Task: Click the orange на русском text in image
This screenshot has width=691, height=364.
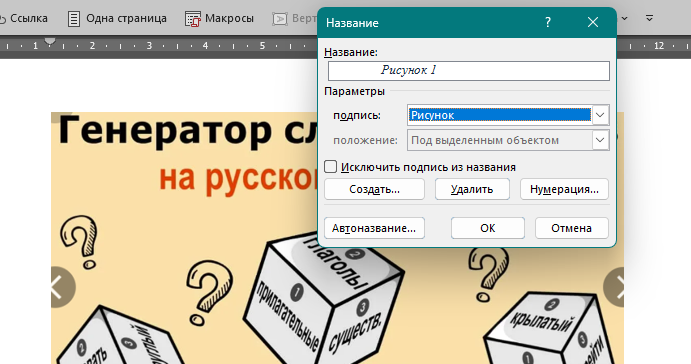Action: (x=238, y=178)
